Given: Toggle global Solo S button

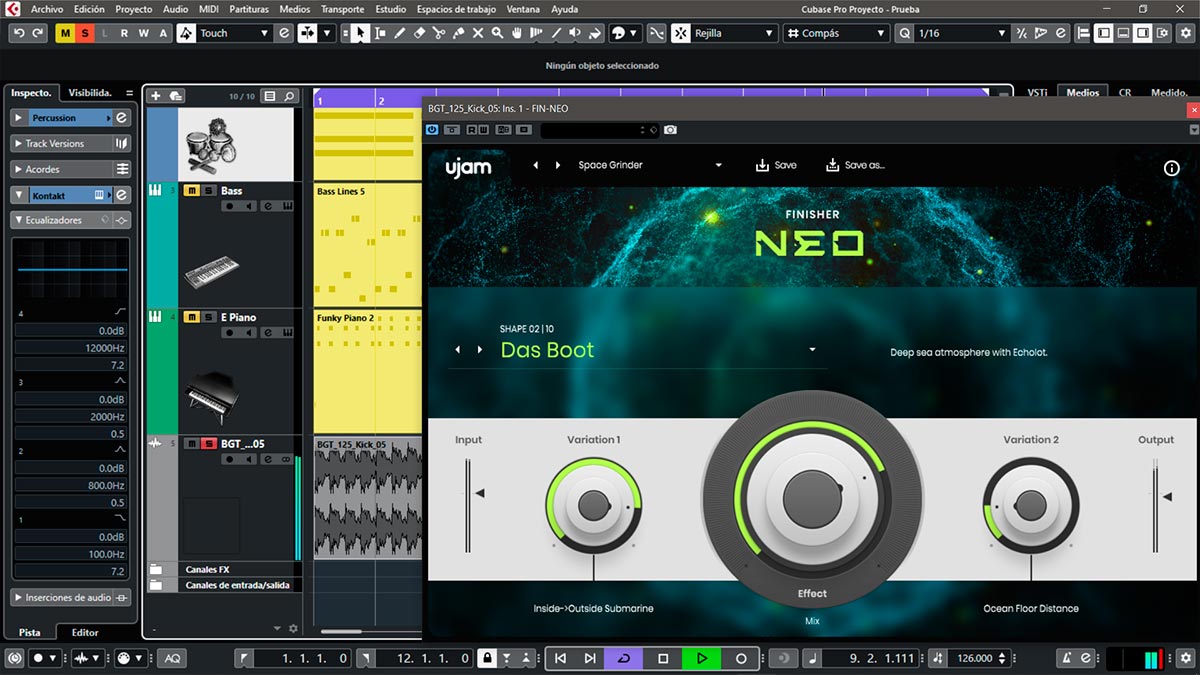Looking at the screenshot, I should coord(85,33).
